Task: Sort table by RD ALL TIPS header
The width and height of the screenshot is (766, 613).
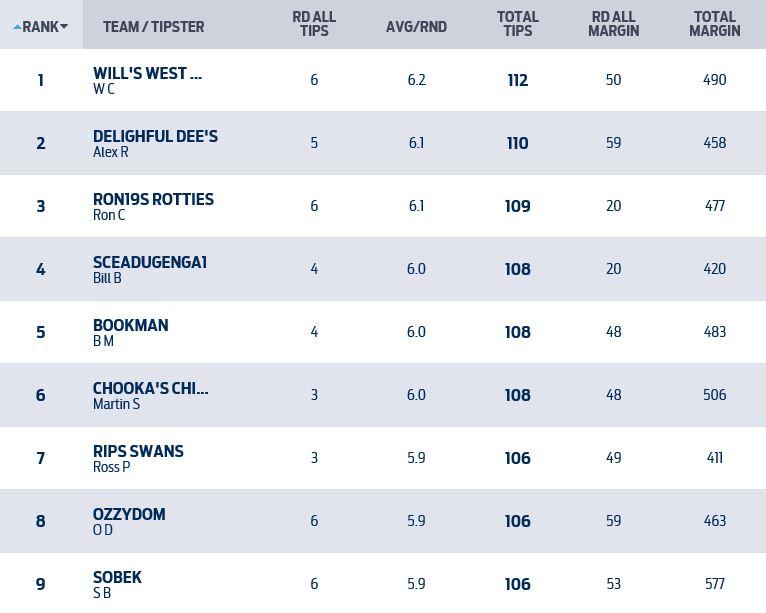Action: click(x=314, y=24)
